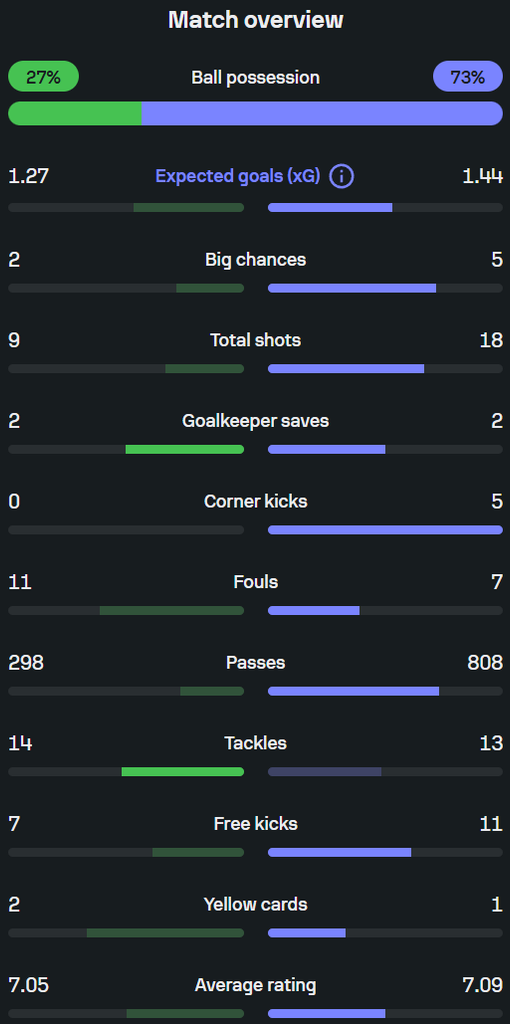510x1024 pixels.
Task: Click the Tackles green bar
Action: [x=183, y=772]
